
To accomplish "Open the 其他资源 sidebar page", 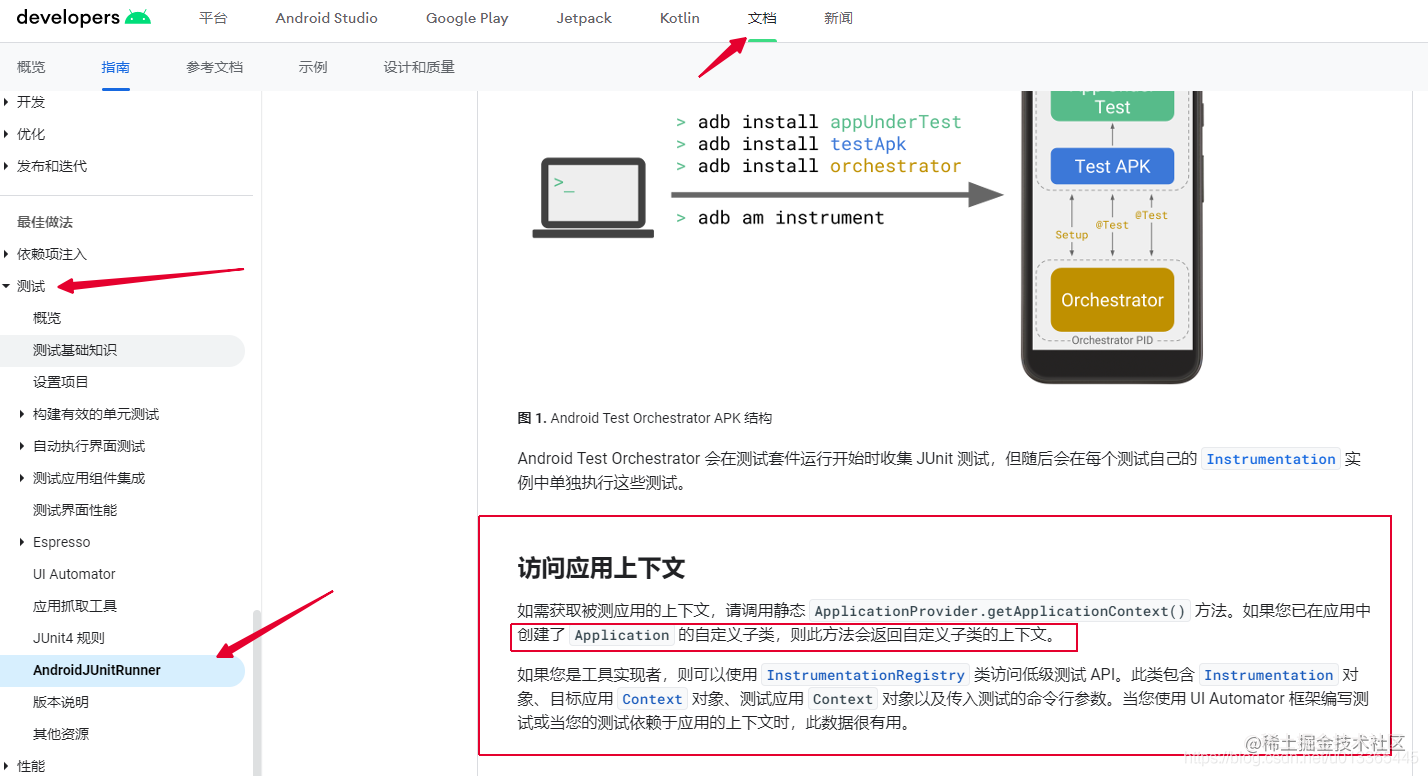I will tap(61, 734).
